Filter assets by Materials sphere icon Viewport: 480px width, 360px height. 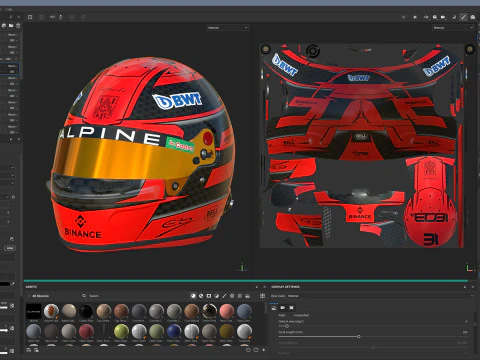tap(193, 296)
